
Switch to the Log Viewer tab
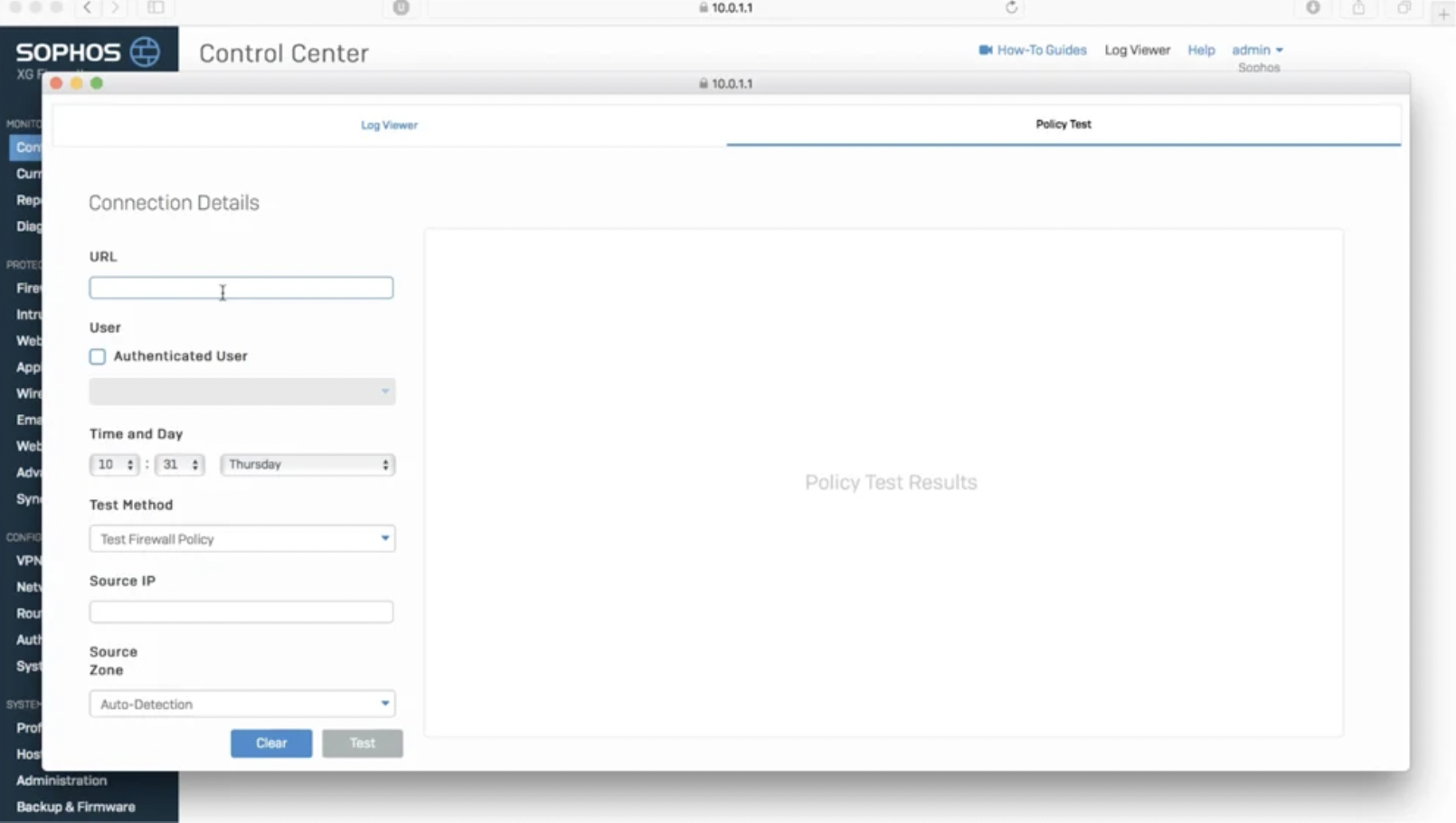389,125
